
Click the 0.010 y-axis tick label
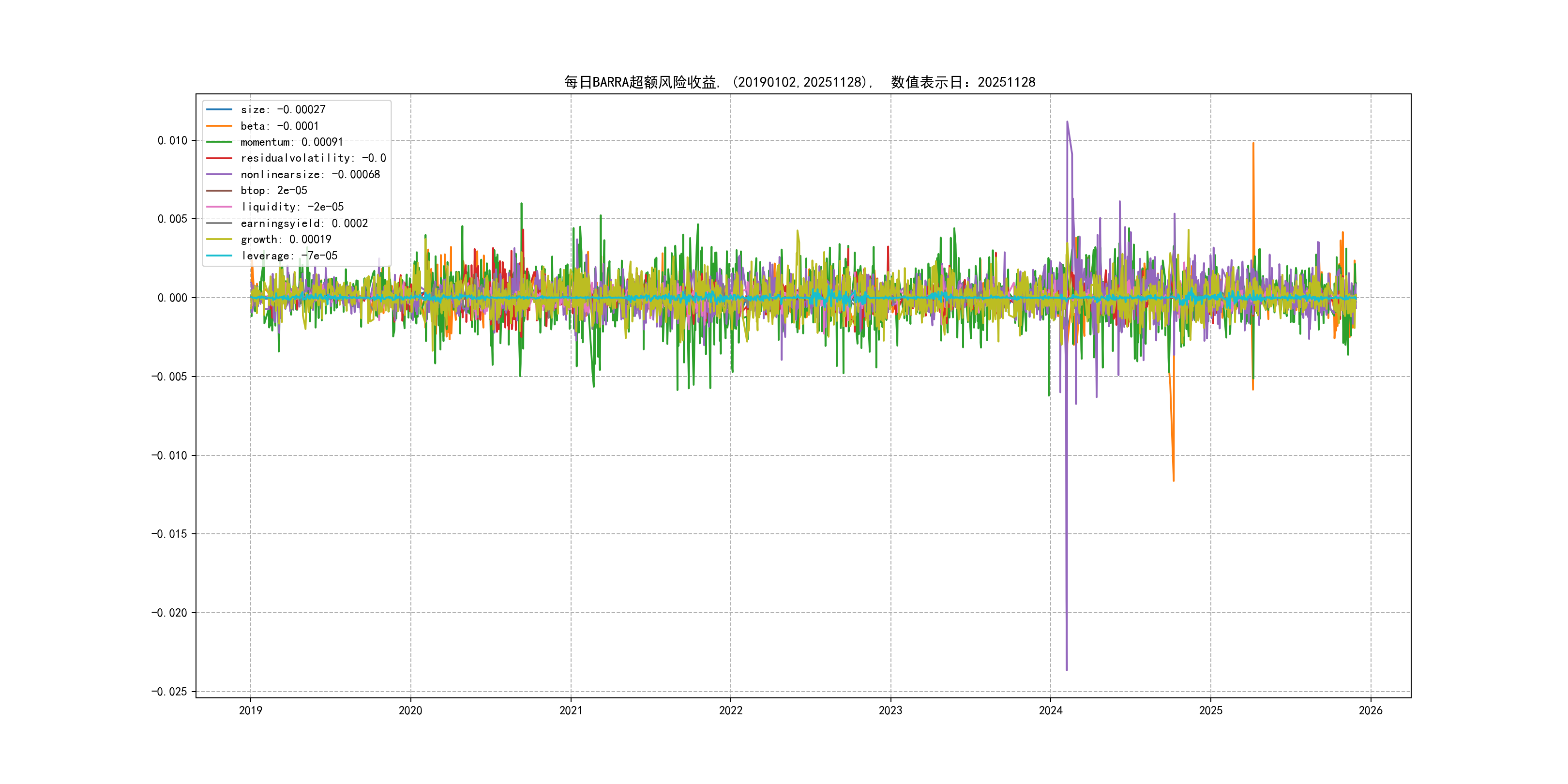point(172,141)
